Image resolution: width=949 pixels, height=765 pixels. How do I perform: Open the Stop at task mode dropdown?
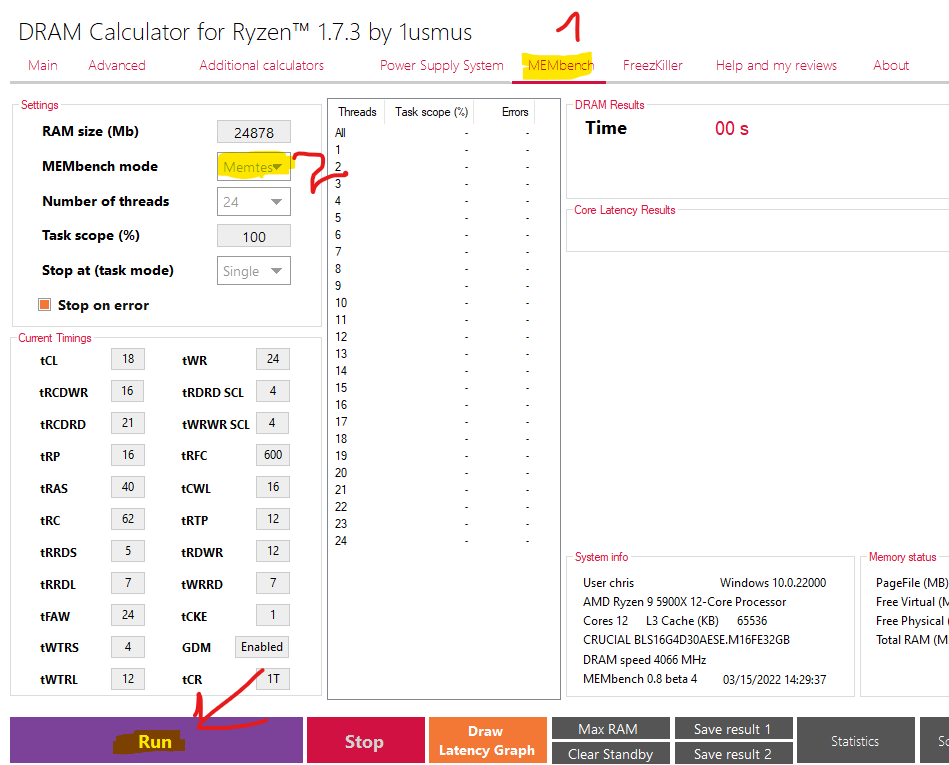coord(254,271)
